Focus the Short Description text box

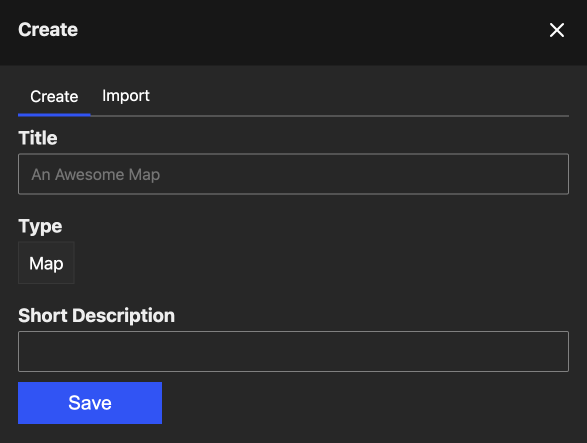click(294, 351)
